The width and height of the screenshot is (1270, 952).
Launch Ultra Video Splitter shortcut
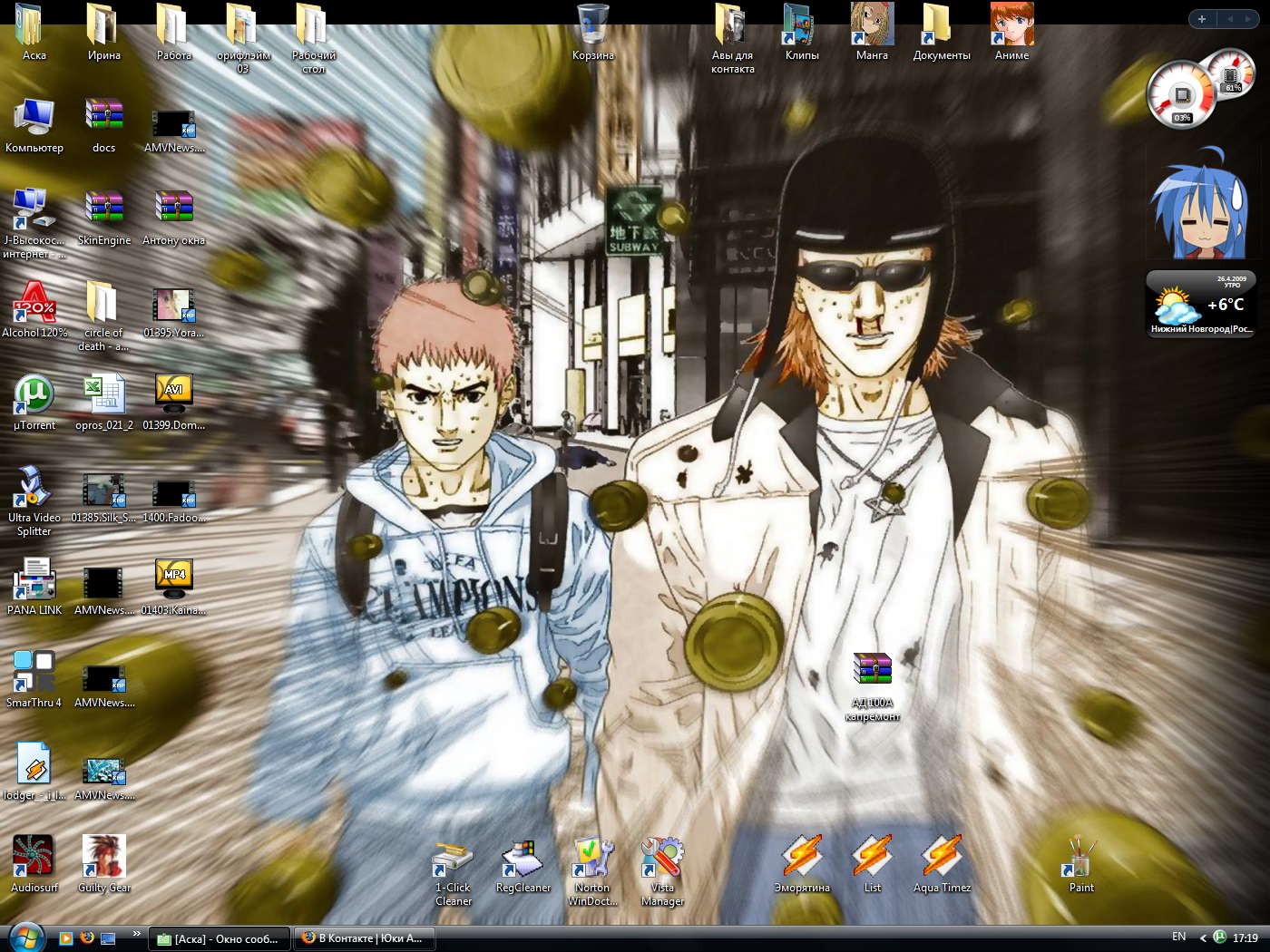[34, 488]
